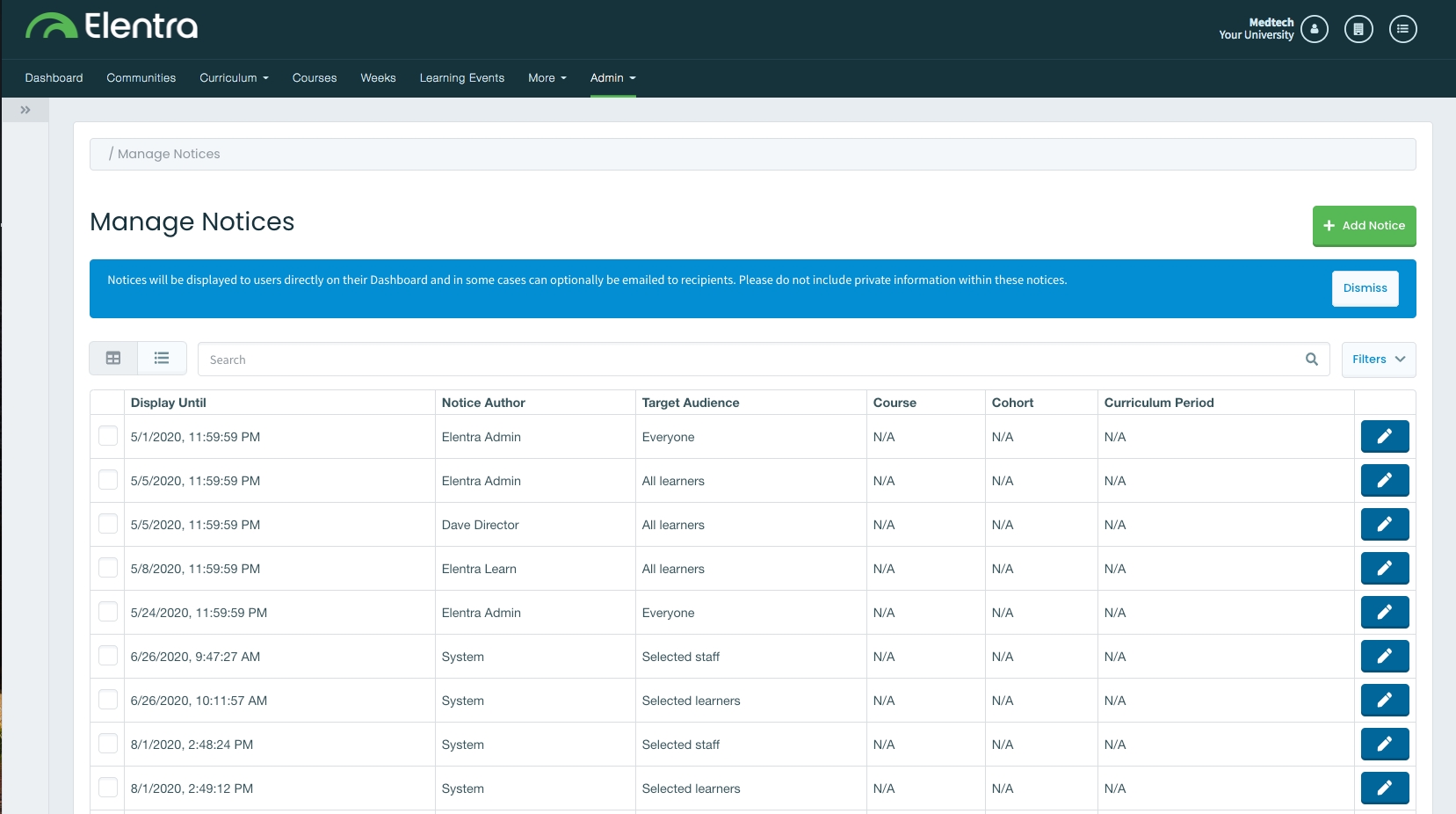
Task: Edit Dave Director's notice with pencil icon
Action: click(x=1384, y=525)
